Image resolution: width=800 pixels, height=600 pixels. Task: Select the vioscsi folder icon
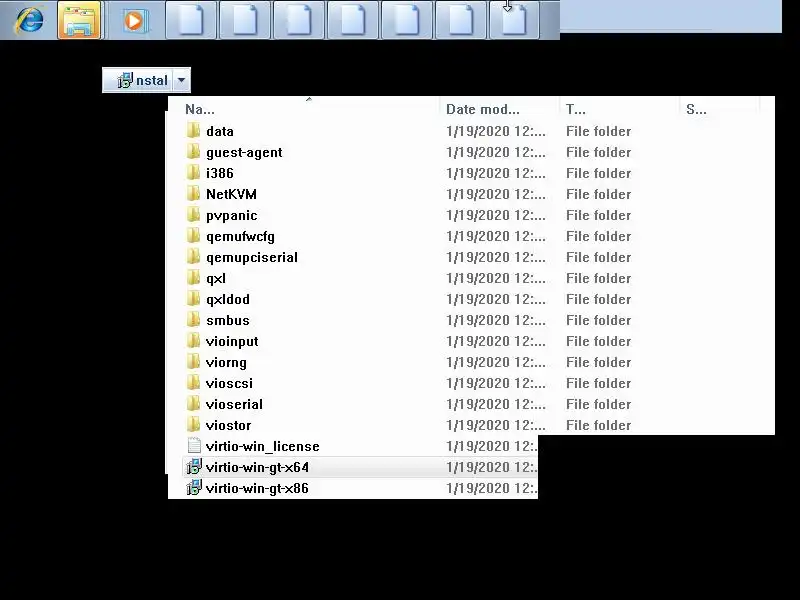[193, 383]
